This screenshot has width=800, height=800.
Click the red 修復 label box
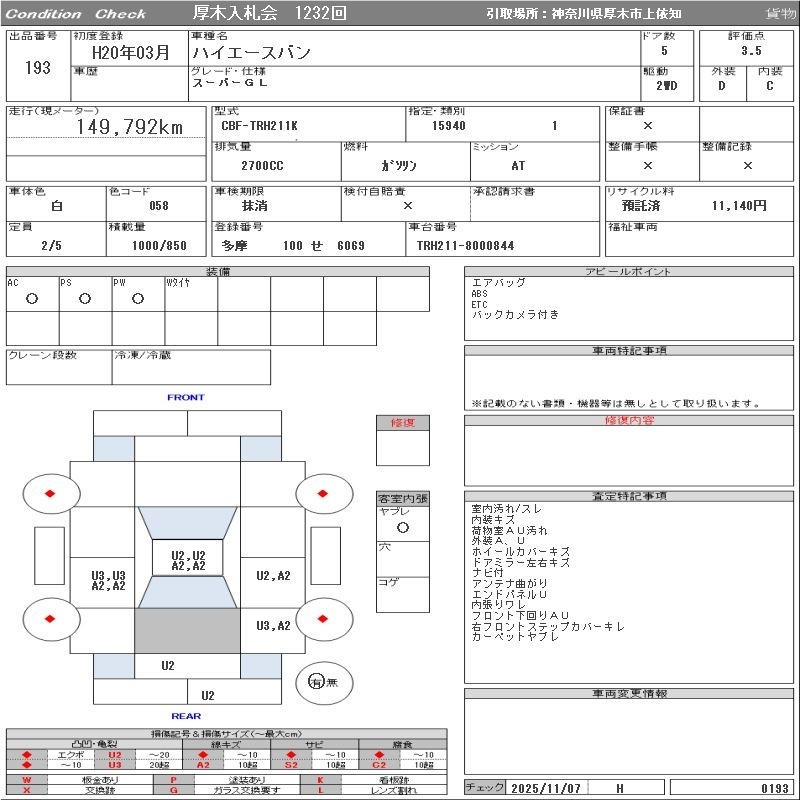coord(402,423)
